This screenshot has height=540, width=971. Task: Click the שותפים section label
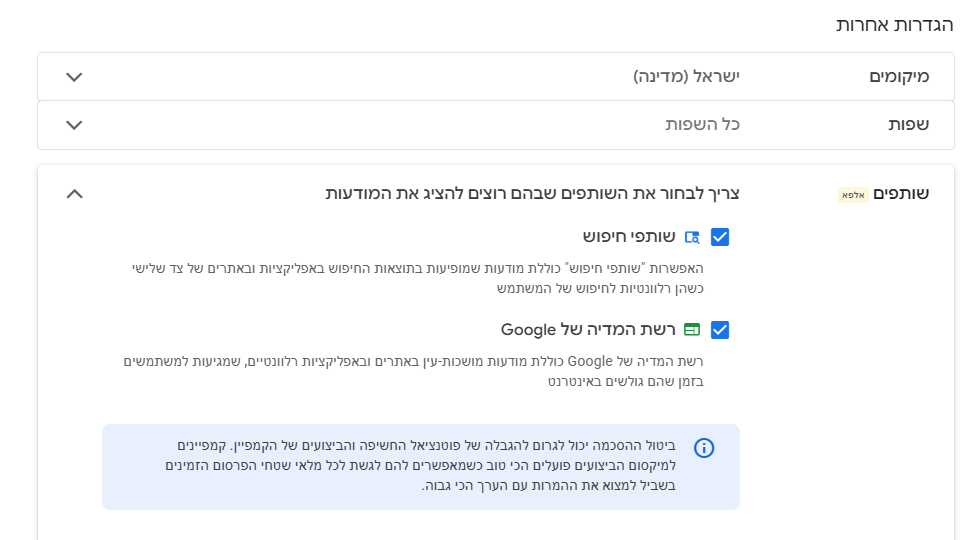(x=901, y=194)
